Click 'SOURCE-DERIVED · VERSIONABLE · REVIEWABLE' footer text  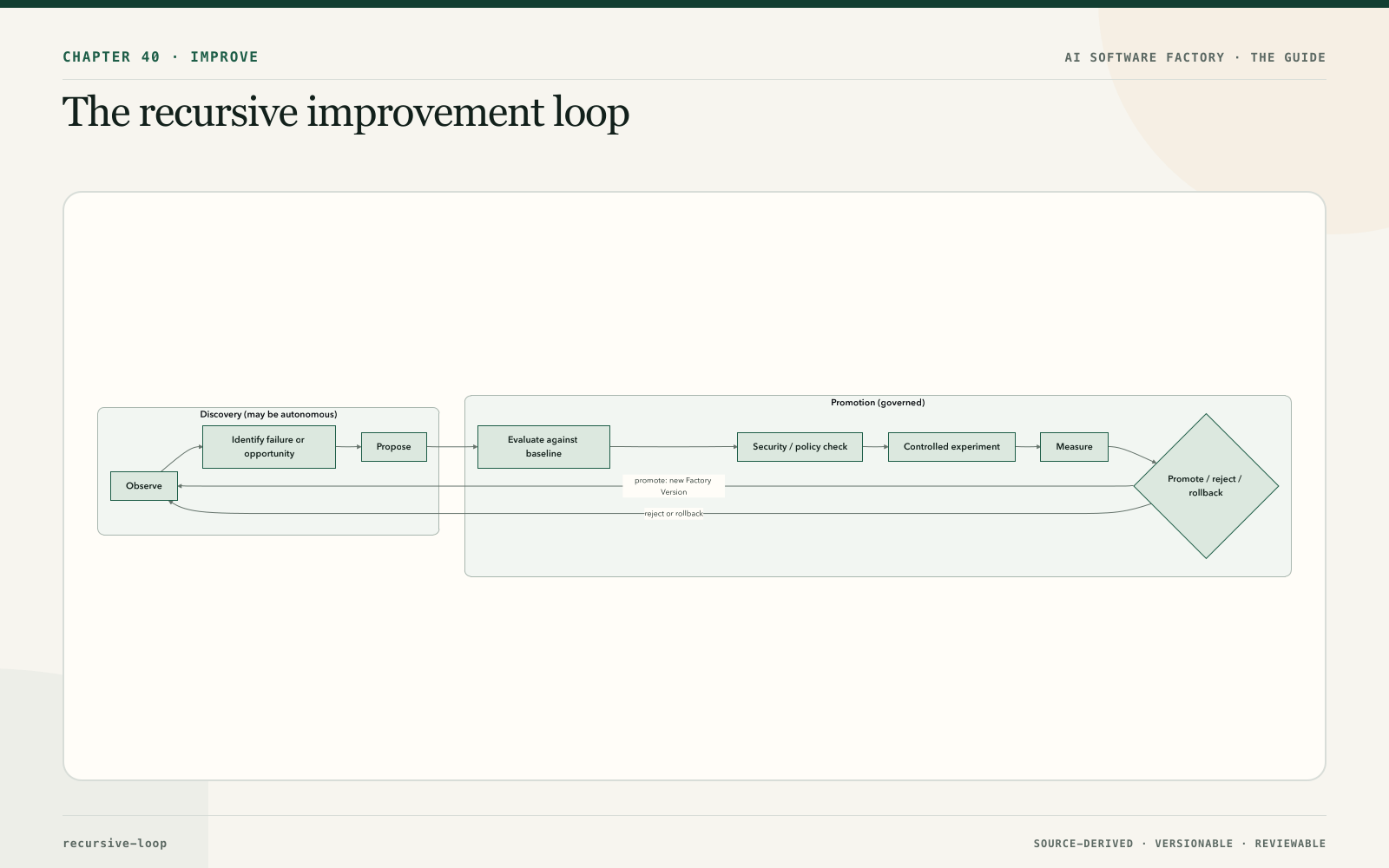point(1180,844)
